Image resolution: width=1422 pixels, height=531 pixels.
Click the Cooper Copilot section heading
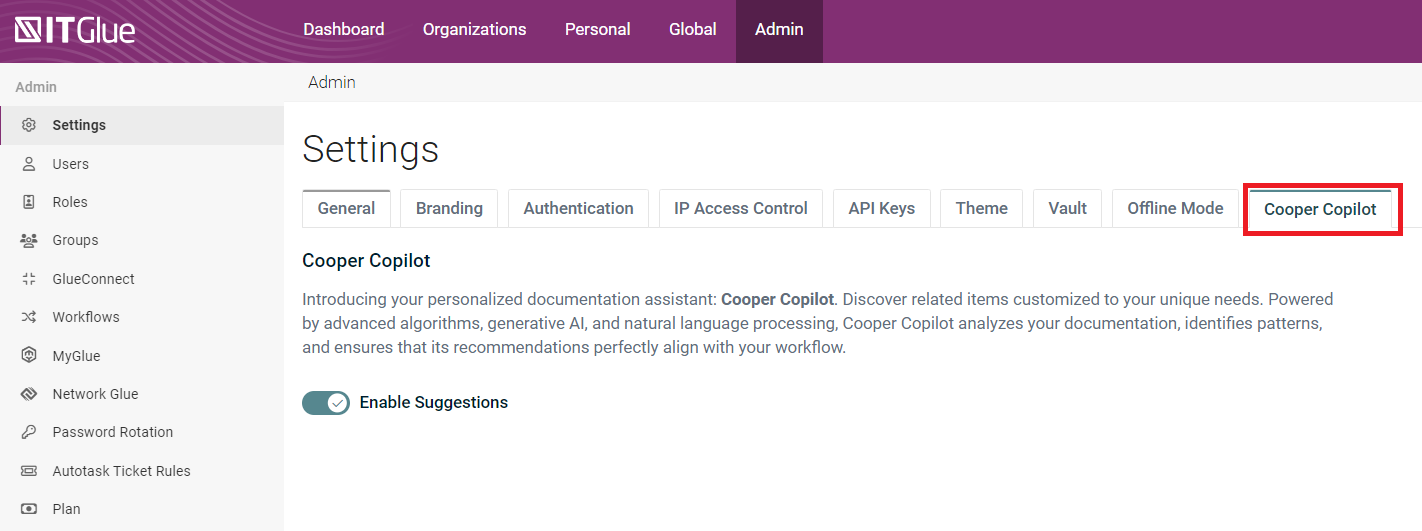click(x=366, y=261)
